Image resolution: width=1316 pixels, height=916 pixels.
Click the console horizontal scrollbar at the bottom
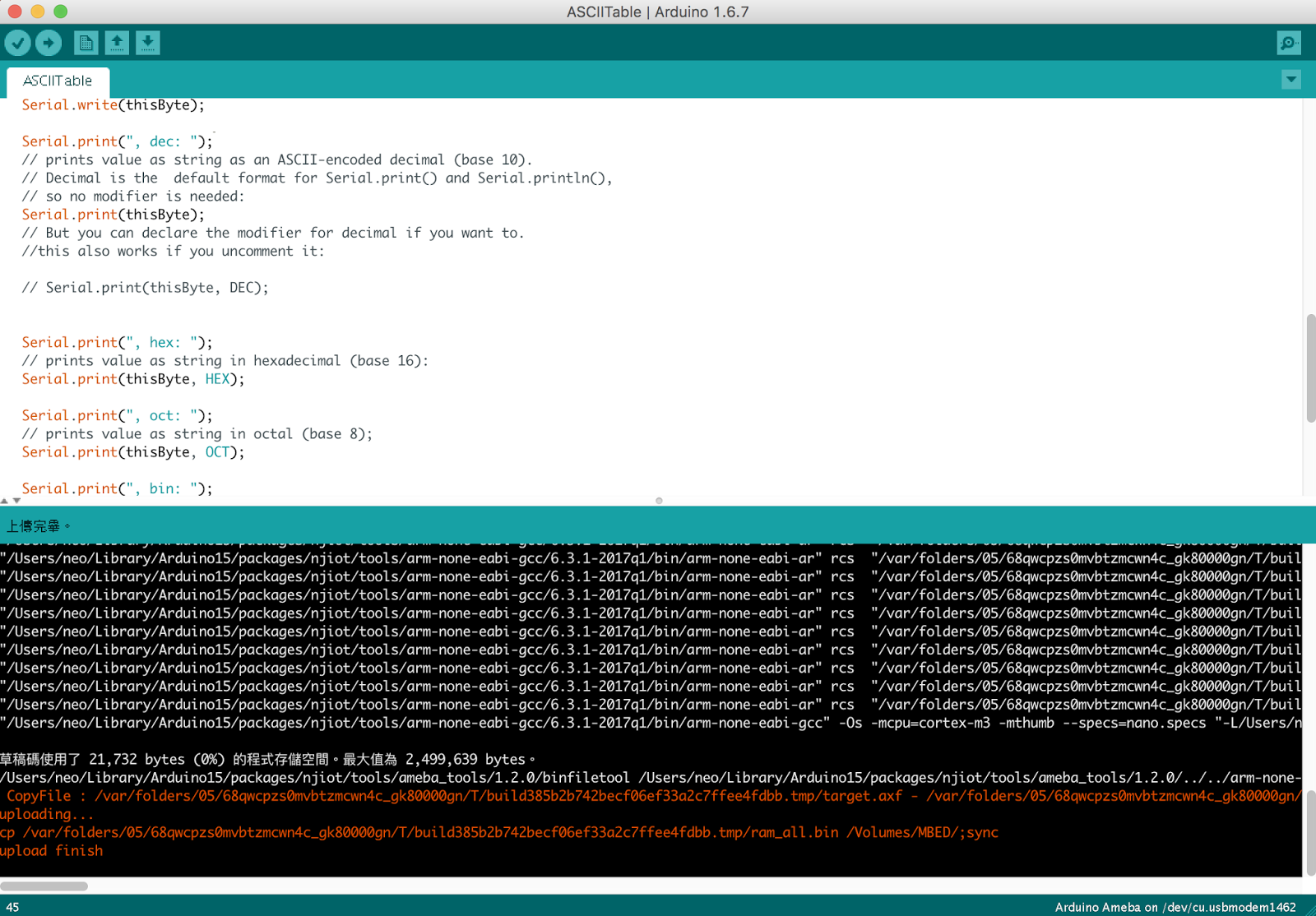(44, 885)
